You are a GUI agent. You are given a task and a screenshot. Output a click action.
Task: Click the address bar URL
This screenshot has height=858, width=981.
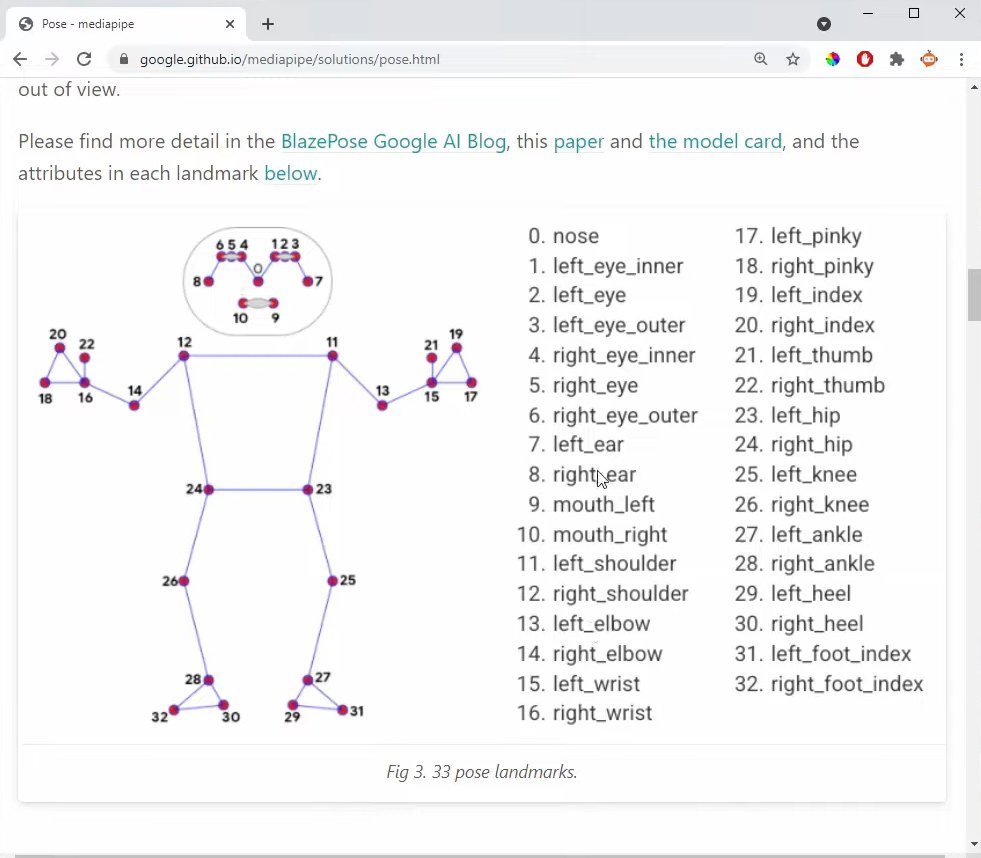click(x=290, y=59)
